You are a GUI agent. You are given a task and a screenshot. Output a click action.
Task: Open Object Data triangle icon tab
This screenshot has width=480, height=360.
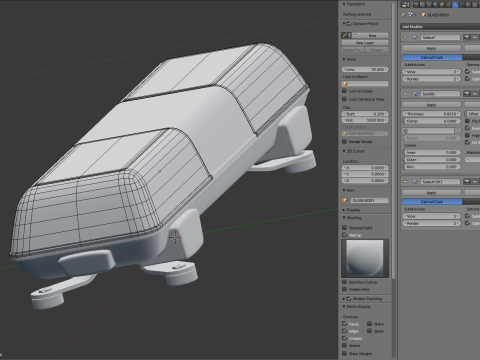pyautogui.click(x=462, y=4)
